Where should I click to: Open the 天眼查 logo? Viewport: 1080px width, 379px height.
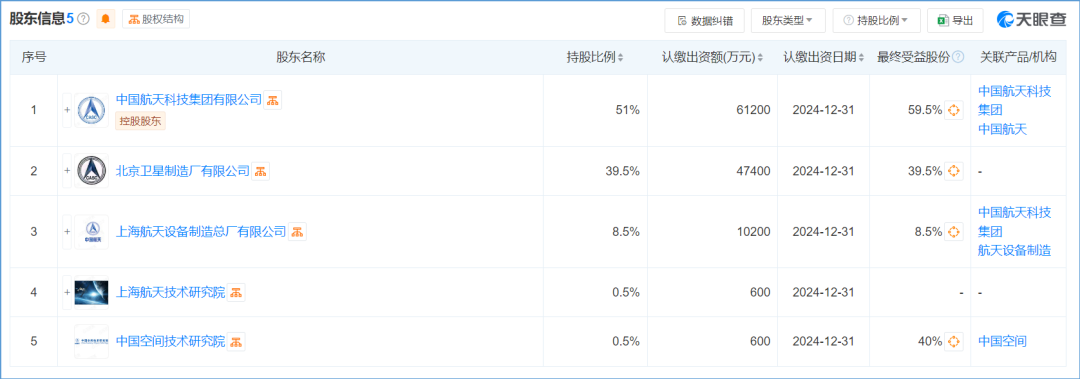tap(1031, 20)
